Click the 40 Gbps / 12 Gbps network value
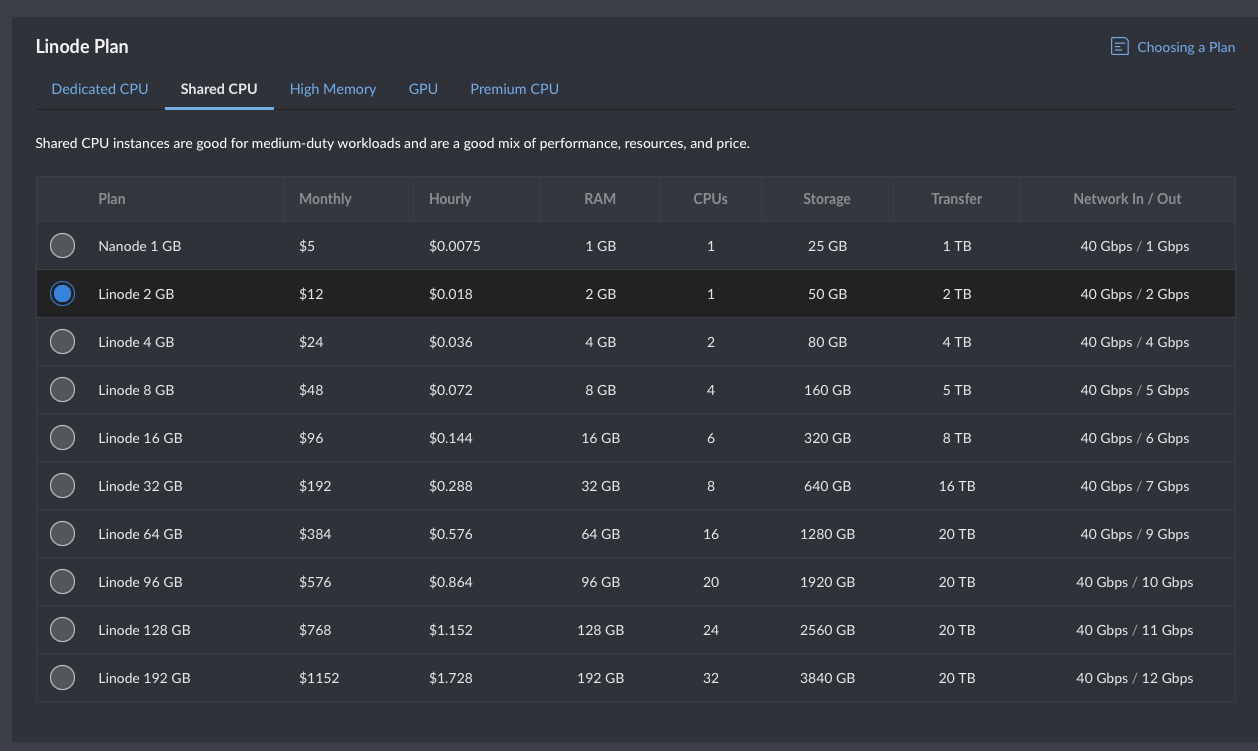The image size is (1258, 751). point(1135,678)
